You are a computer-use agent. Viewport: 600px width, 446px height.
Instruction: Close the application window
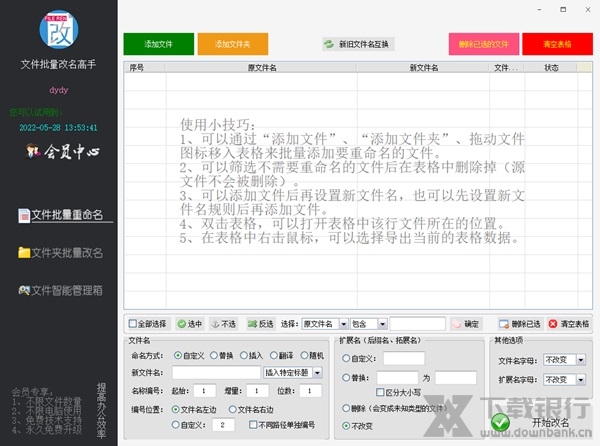tap(588, 10)
